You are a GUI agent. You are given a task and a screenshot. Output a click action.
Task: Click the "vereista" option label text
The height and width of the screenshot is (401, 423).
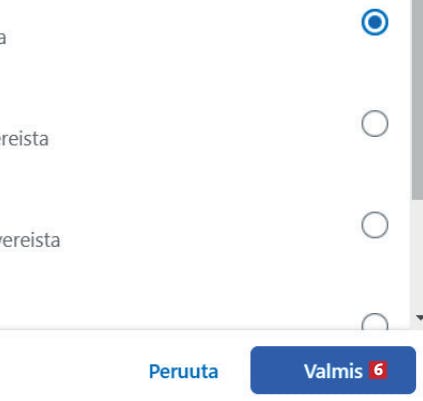[29, 240]
